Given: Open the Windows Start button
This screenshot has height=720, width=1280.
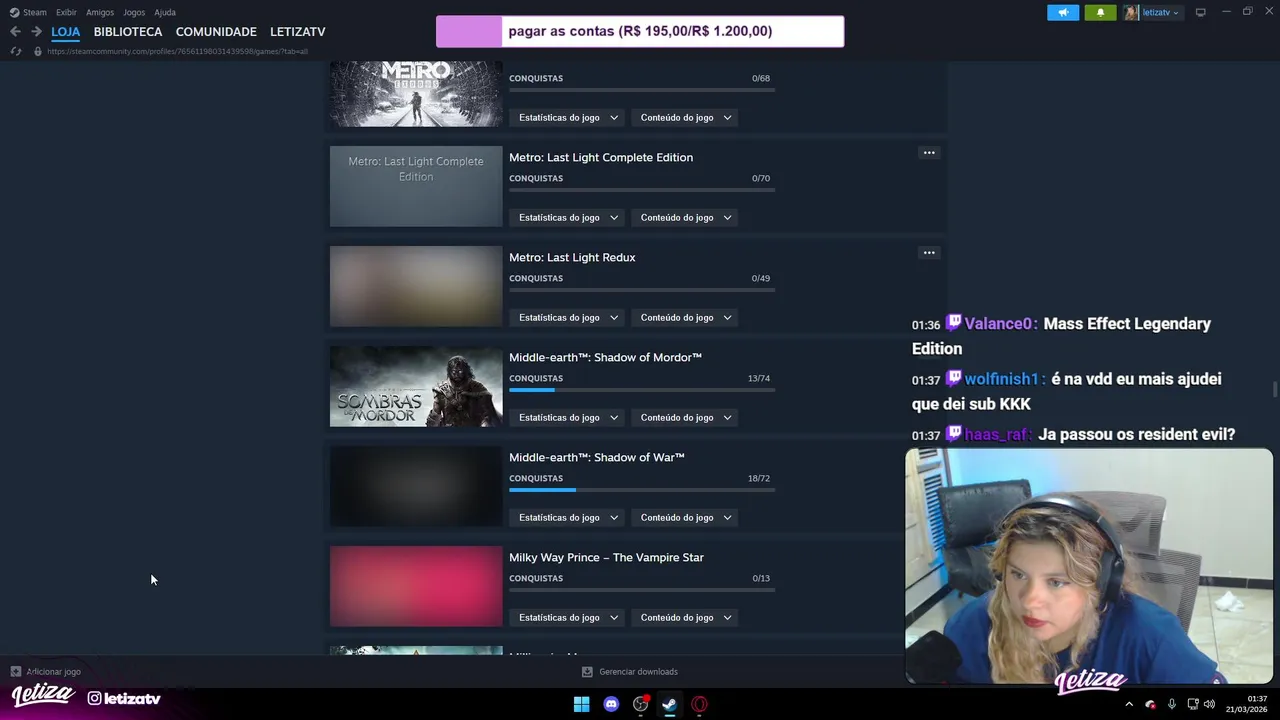Looking at the screenshot, I should coord(581,704).
